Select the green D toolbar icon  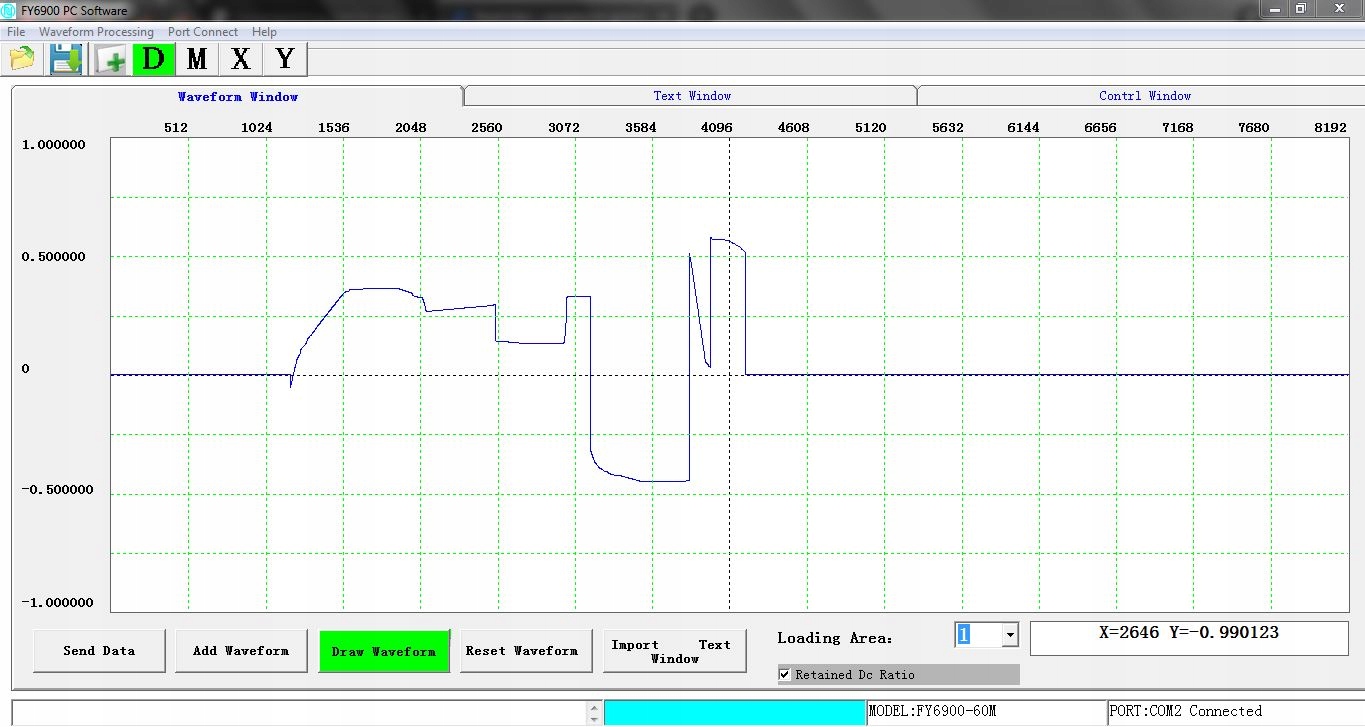(153, 59)
